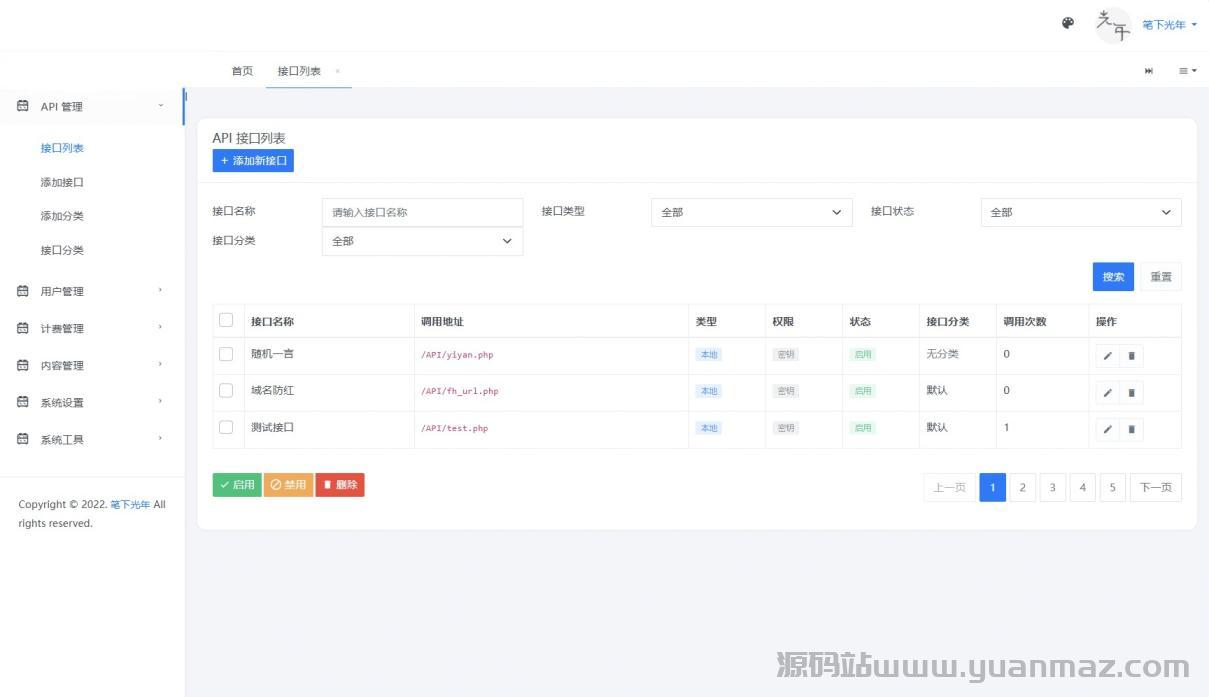Focus the 接口名称 search field

coord(422,212)
